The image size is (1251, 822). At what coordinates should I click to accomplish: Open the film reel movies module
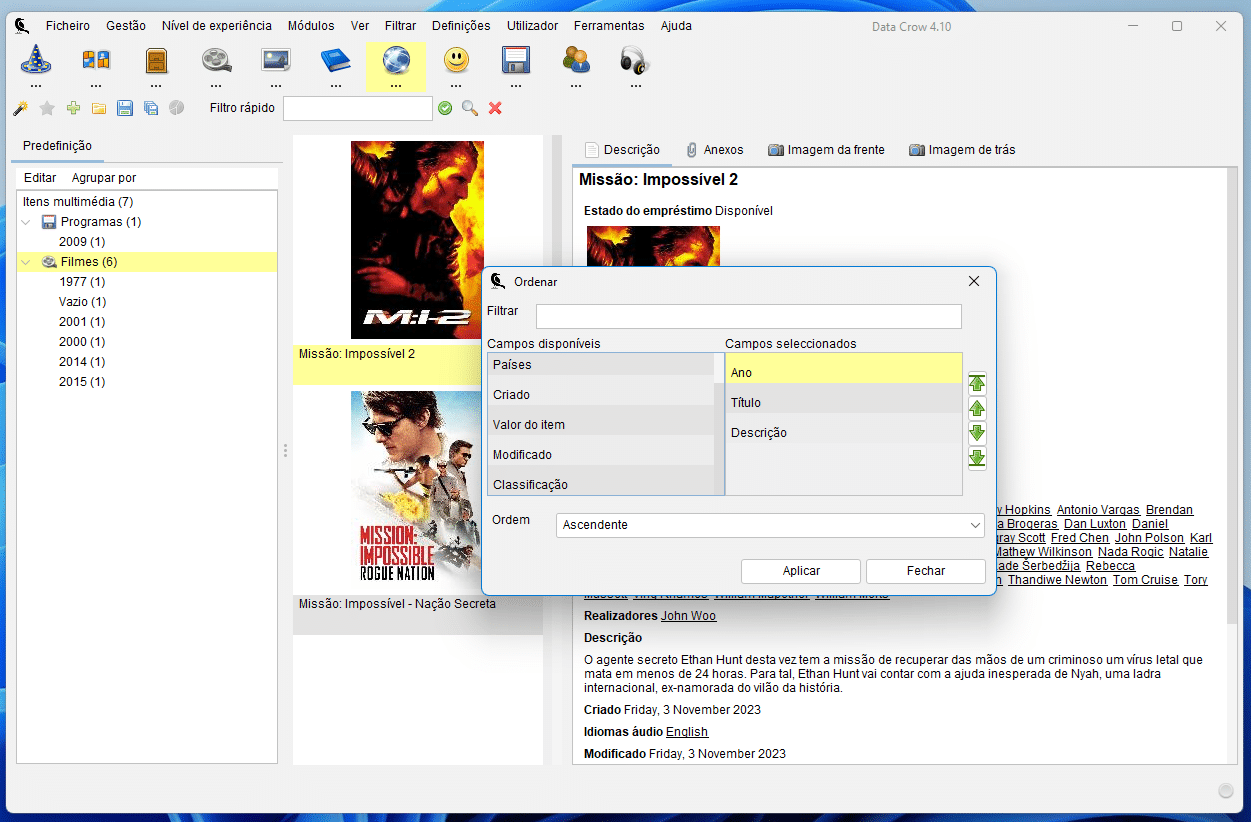(216, 61)
